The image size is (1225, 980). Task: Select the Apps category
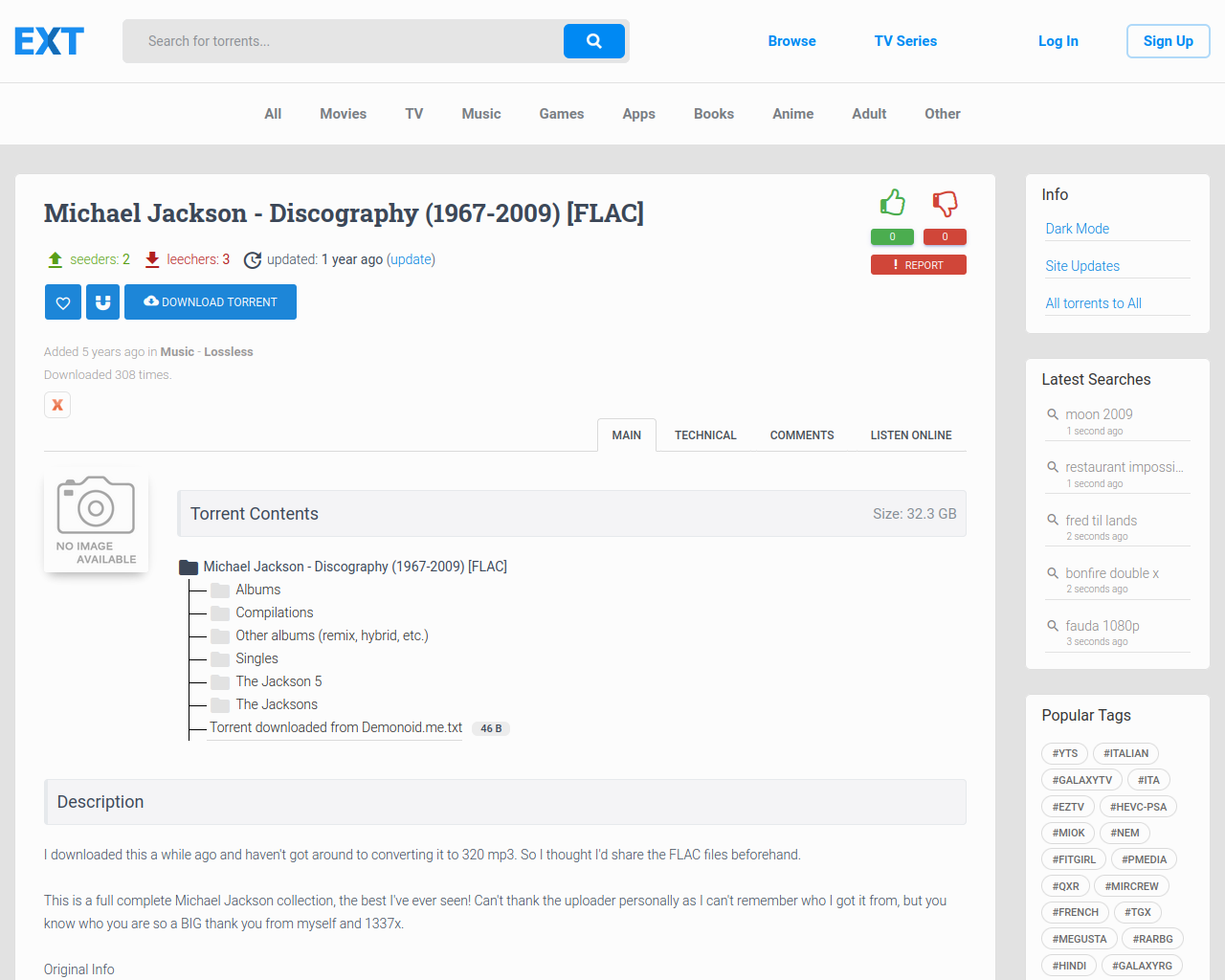(x=639, y=114)
